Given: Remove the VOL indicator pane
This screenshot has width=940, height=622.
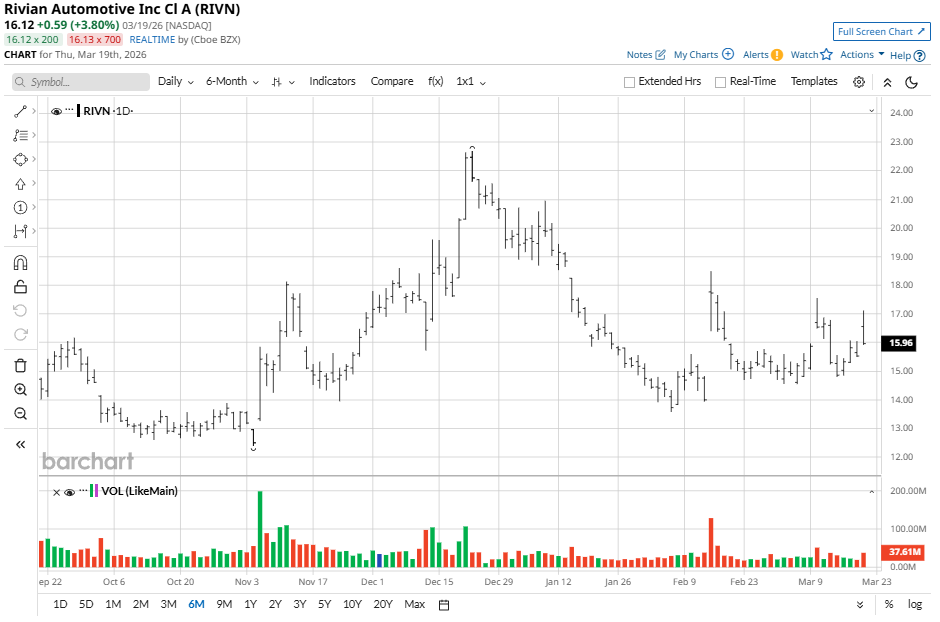Looking at the screenshot, I should 56,493.
